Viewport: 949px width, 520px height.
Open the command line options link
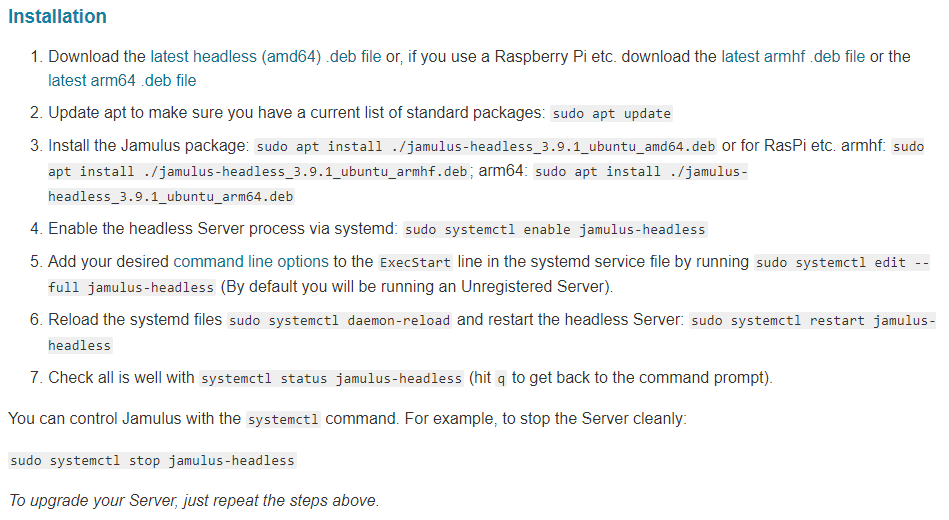(250, 261)
